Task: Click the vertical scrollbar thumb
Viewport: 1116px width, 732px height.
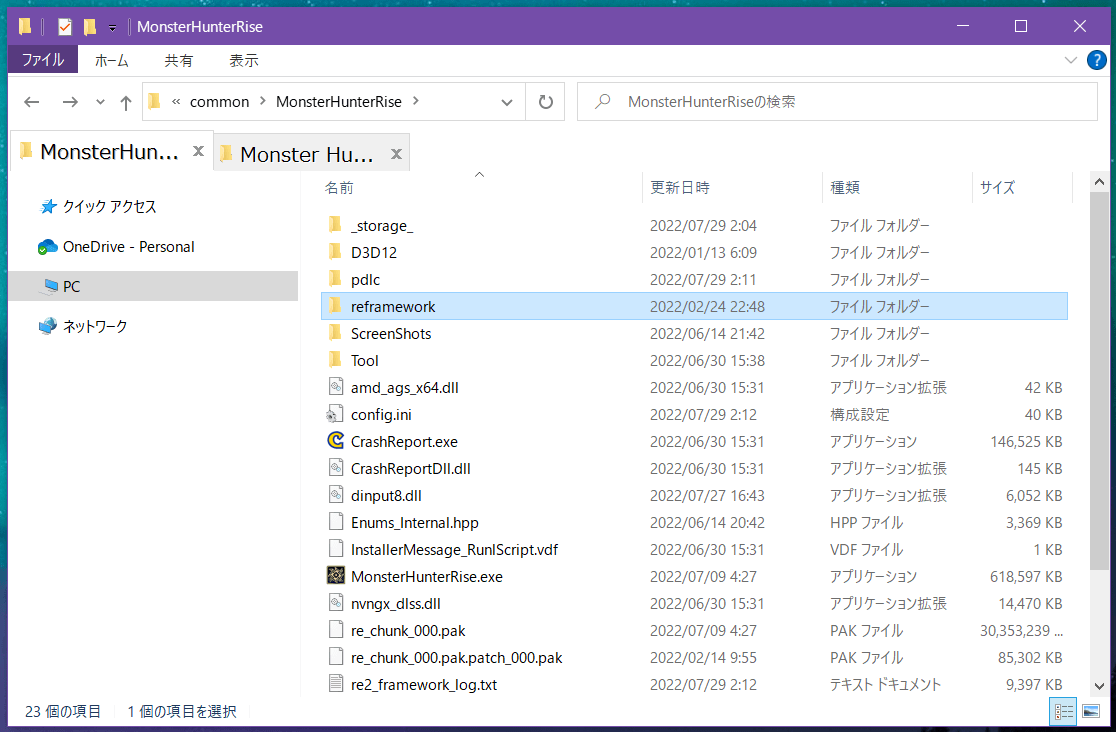Action: [1099, 381]
